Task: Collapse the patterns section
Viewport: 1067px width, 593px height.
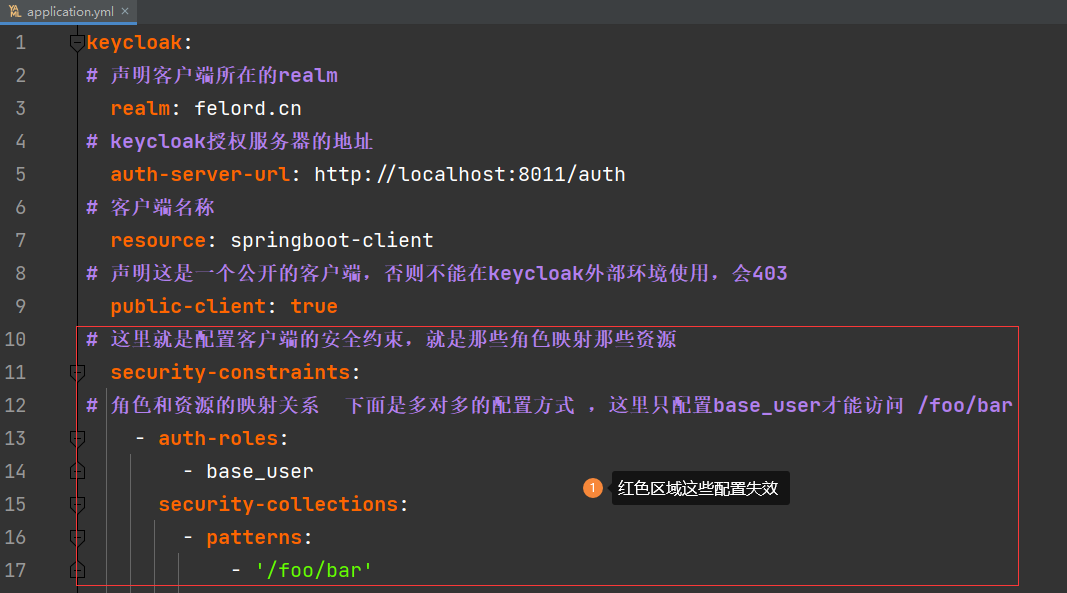Action: point(77,537)
